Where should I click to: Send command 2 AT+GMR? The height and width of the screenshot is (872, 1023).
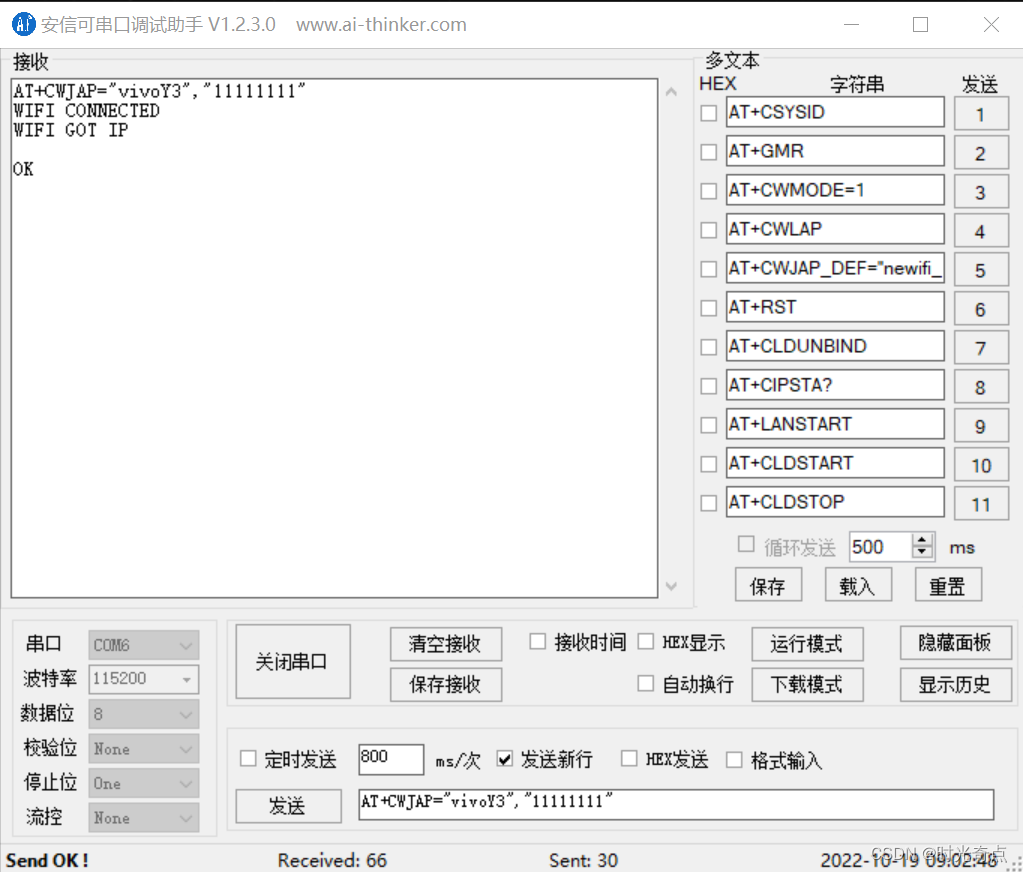point(981,153)
